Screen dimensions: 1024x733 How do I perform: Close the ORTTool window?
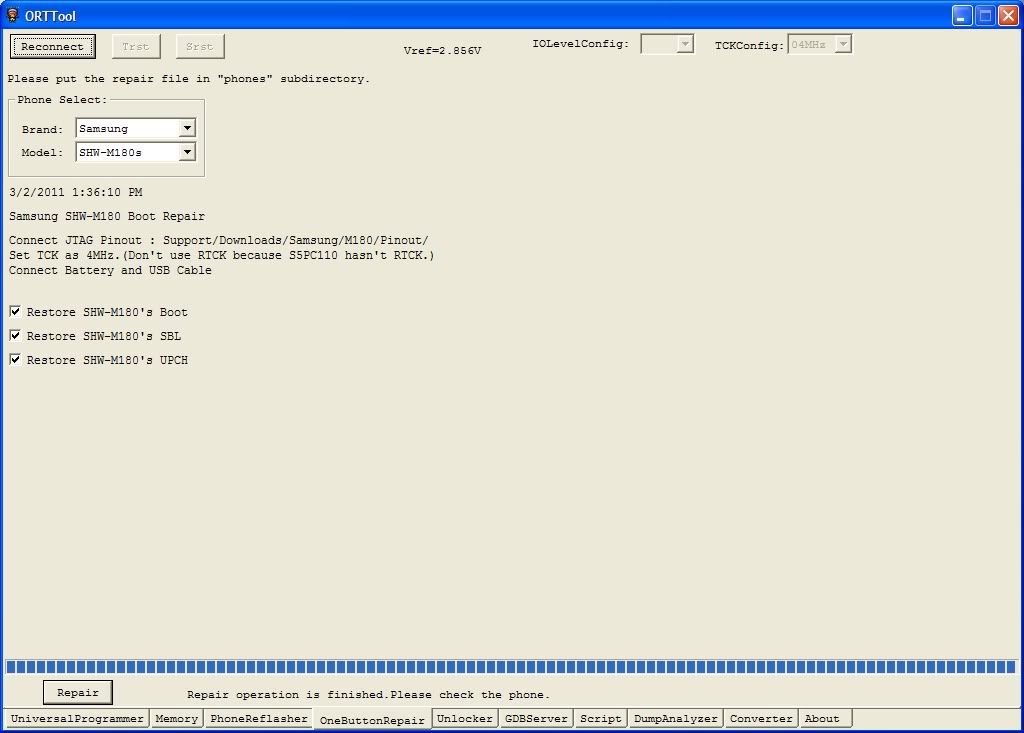[x=1008, y=16]
